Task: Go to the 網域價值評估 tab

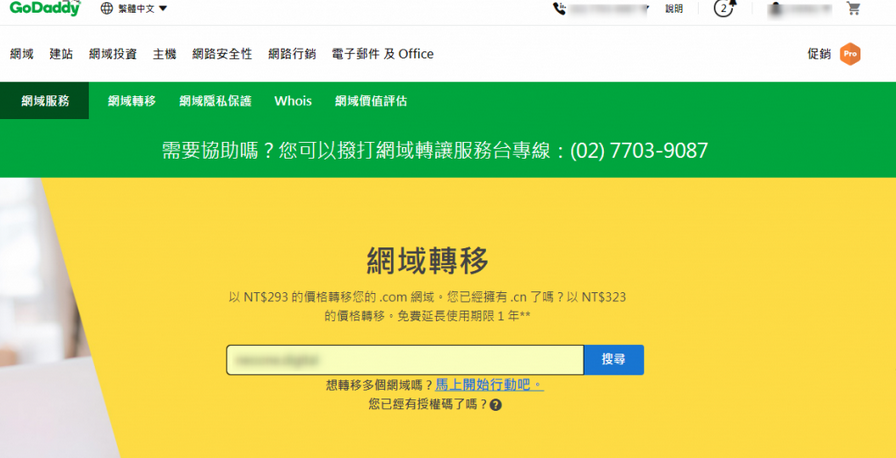Action: click(371, 101)
